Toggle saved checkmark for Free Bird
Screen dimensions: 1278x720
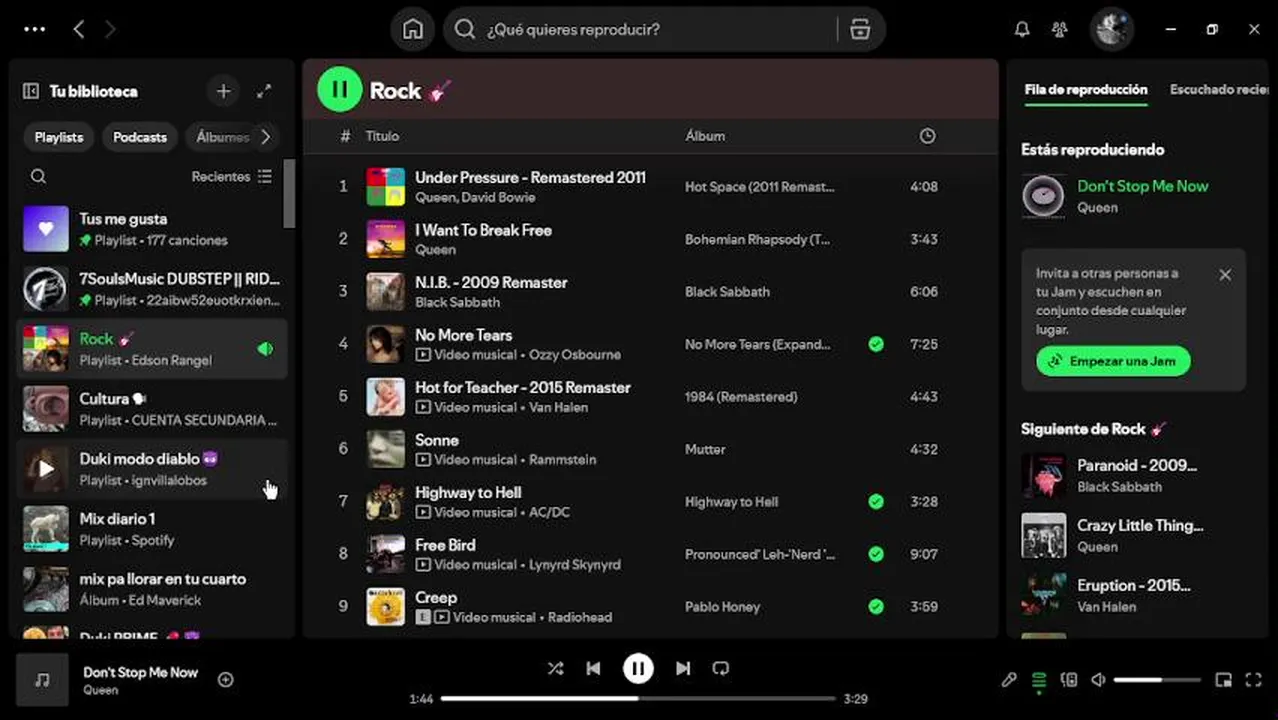876,554
